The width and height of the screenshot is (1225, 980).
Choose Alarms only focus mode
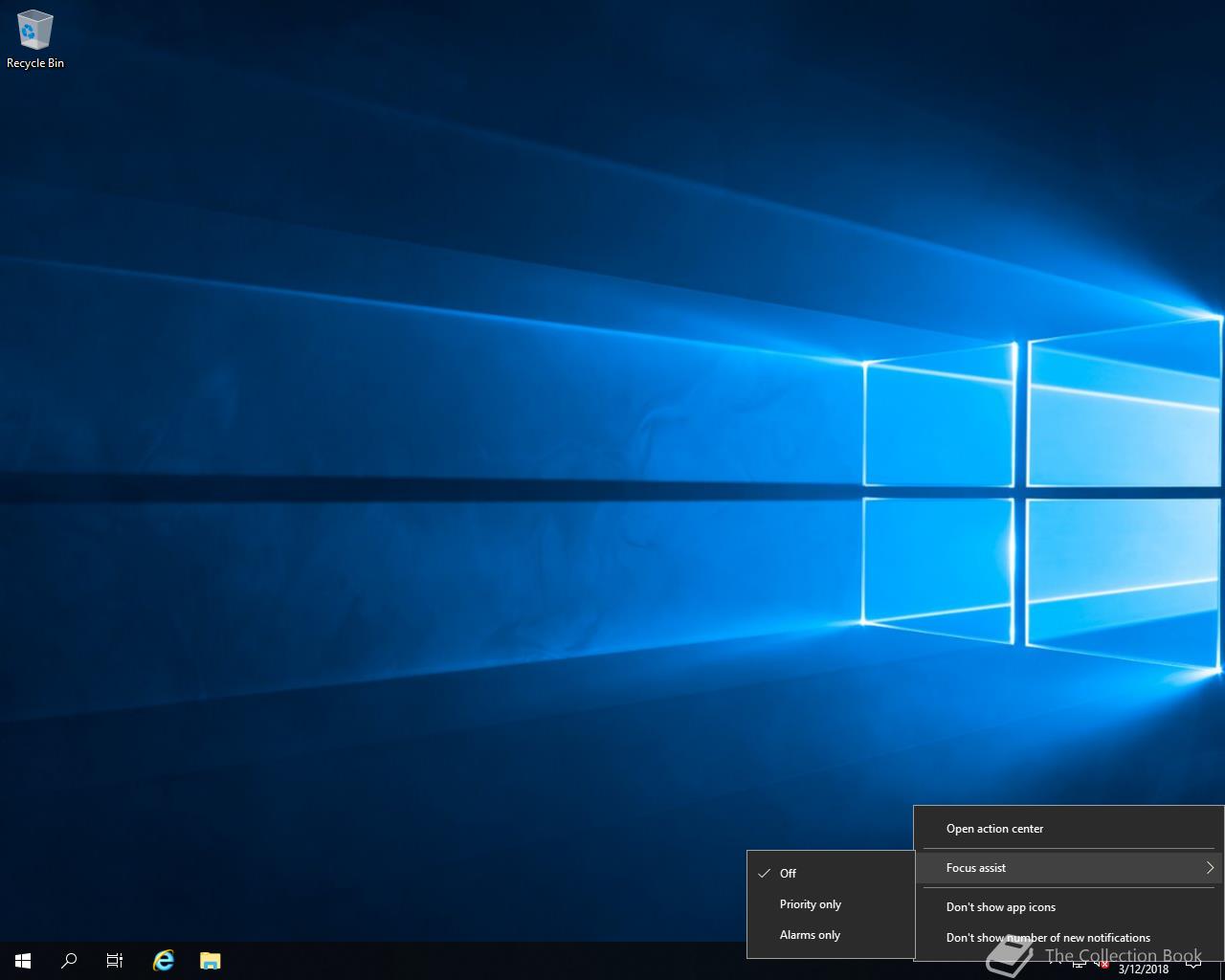(831, 935)
